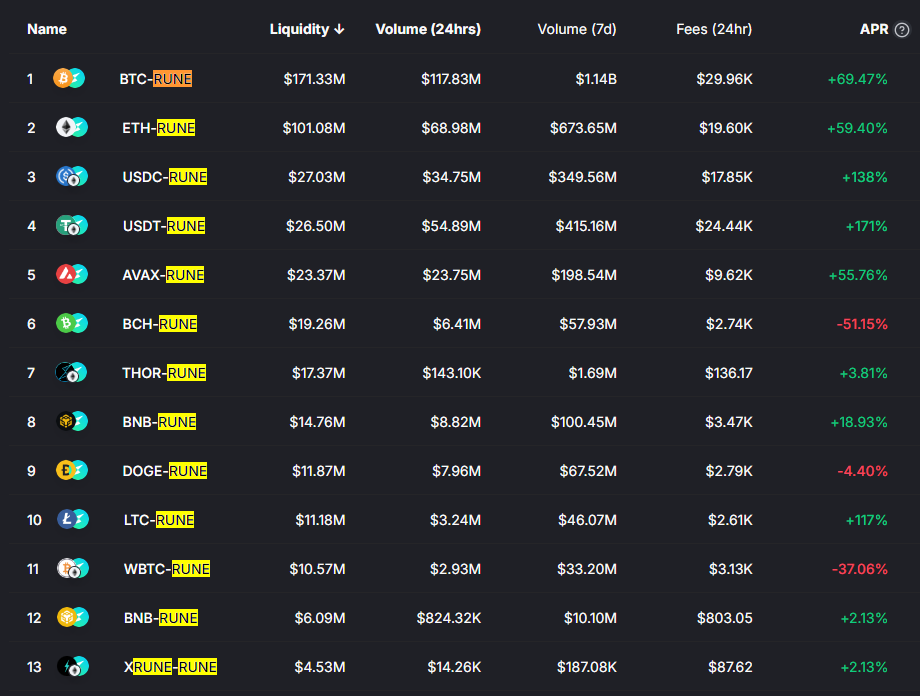Select the BNB-RUNE row ranked 8
This screenshot has width=920, height=696.
click(x=460, y=421)
